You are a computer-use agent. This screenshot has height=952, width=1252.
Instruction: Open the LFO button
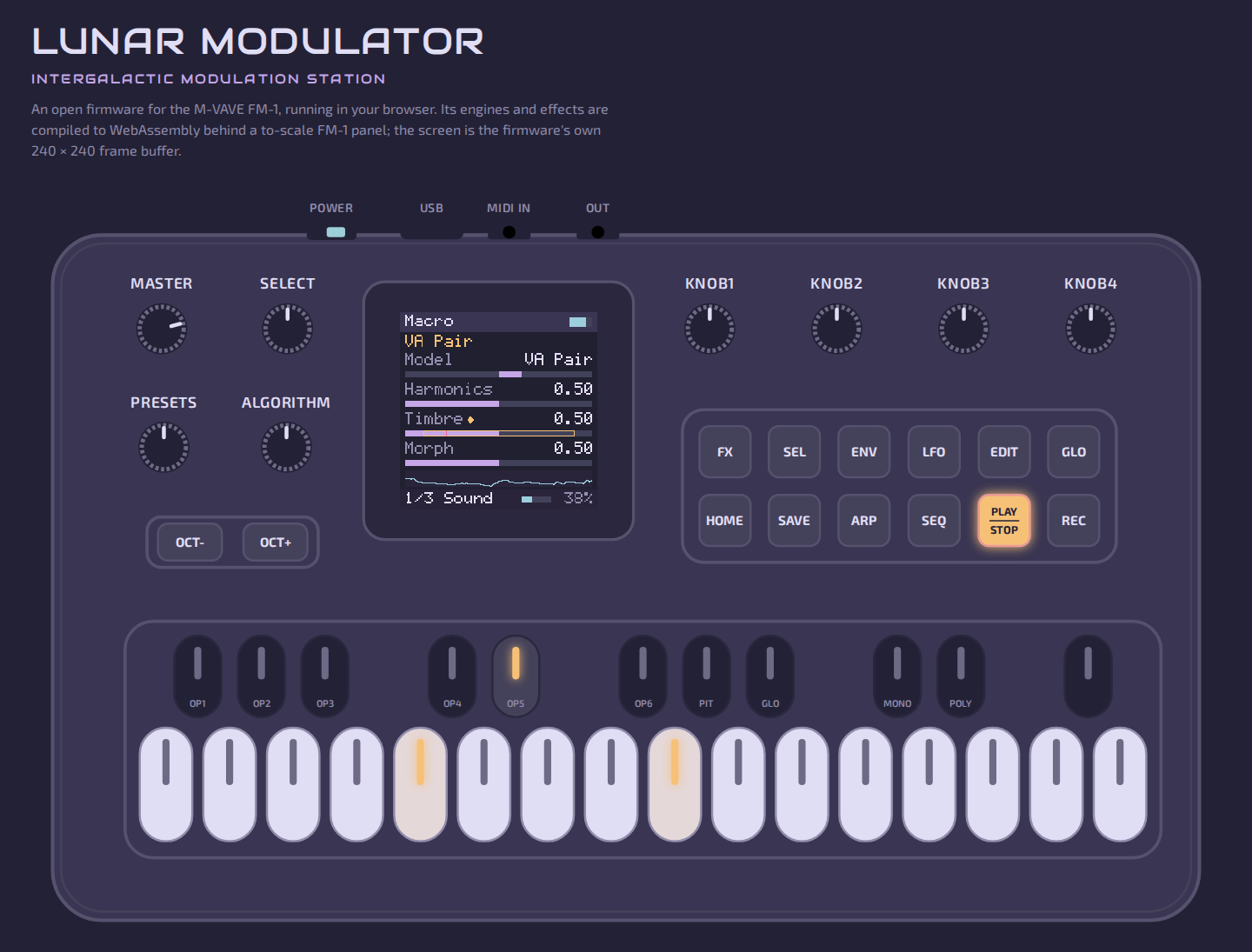(x=934, y=452)
